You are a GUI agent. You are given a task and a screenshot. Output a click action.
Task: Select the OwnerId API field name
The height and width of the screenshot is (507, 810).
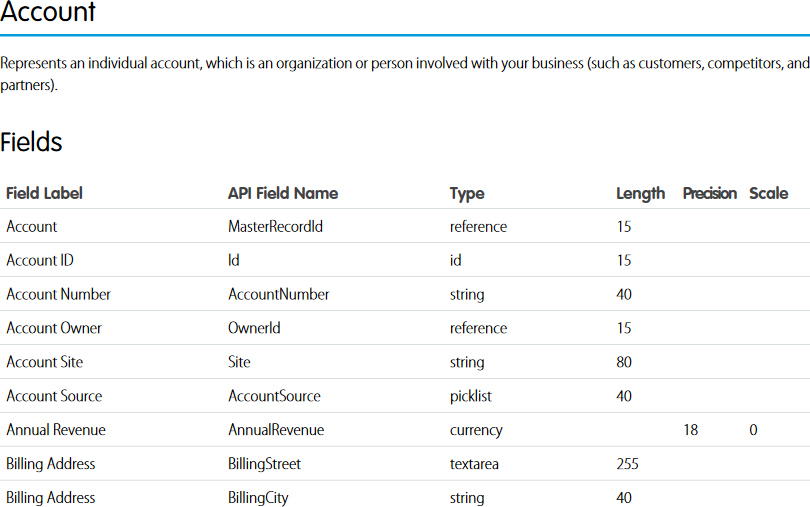254,329
